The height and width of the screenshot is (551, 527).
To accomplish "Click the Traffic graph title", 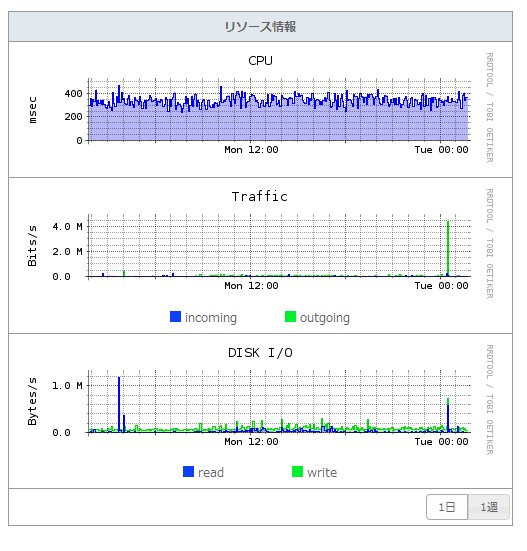I will (260, 196).
